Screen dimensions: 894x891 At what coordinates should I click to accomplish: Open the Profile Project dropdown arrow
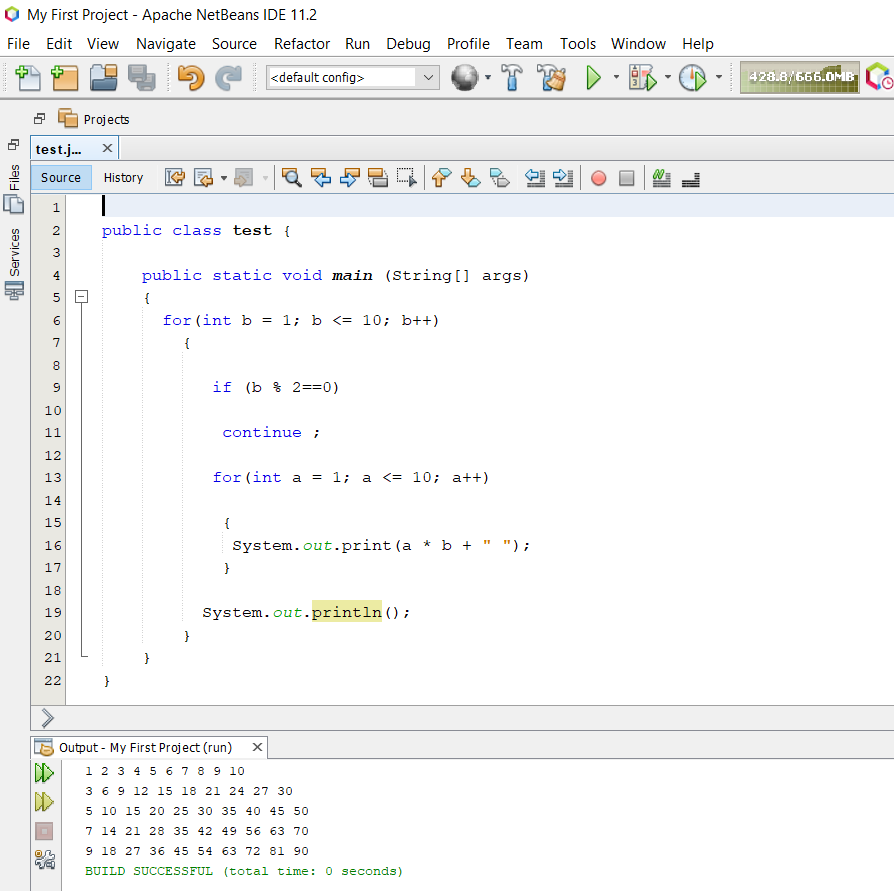coord(718,77)
